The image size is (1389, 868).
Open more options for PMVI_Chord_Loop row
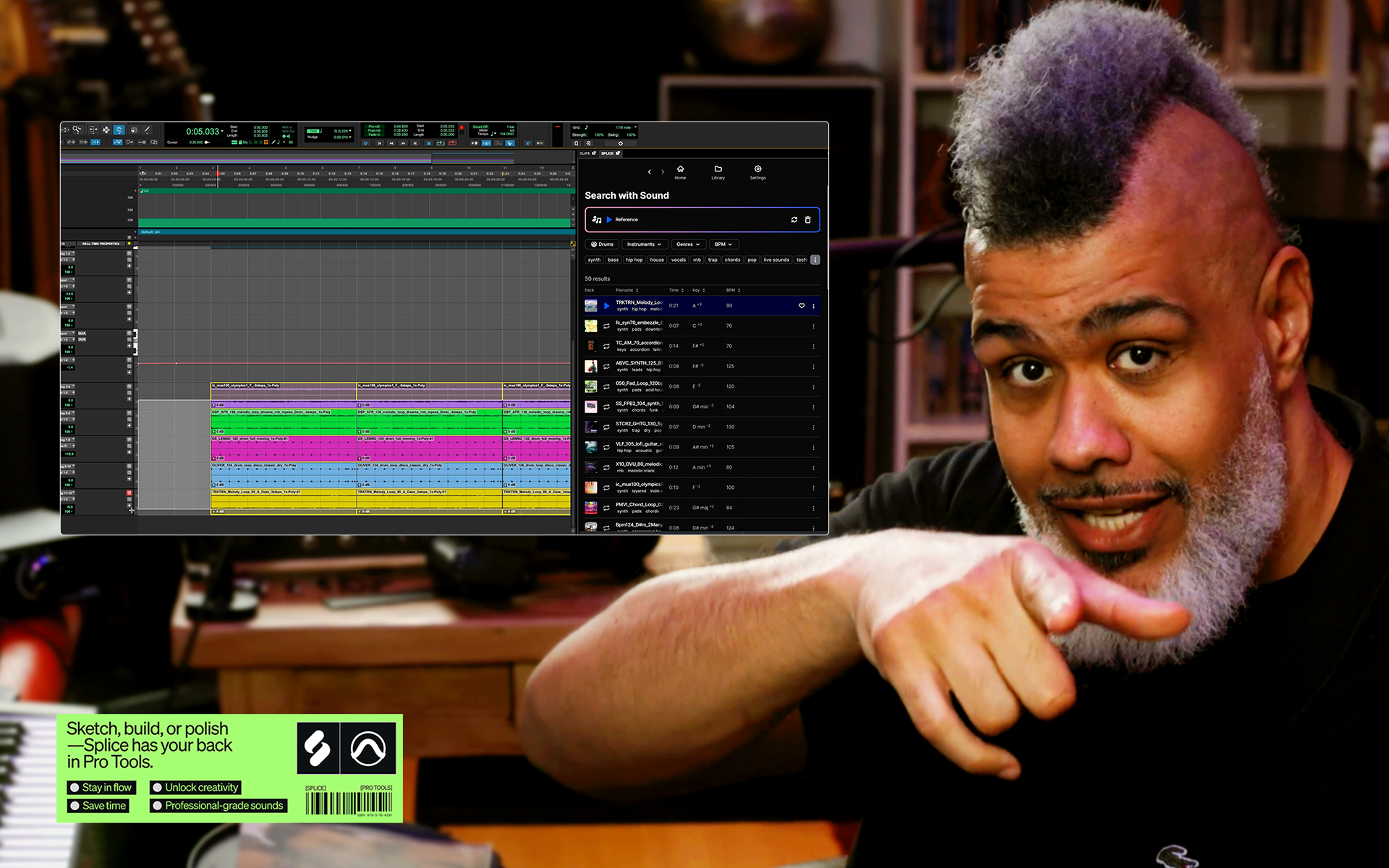coord(814,509)
